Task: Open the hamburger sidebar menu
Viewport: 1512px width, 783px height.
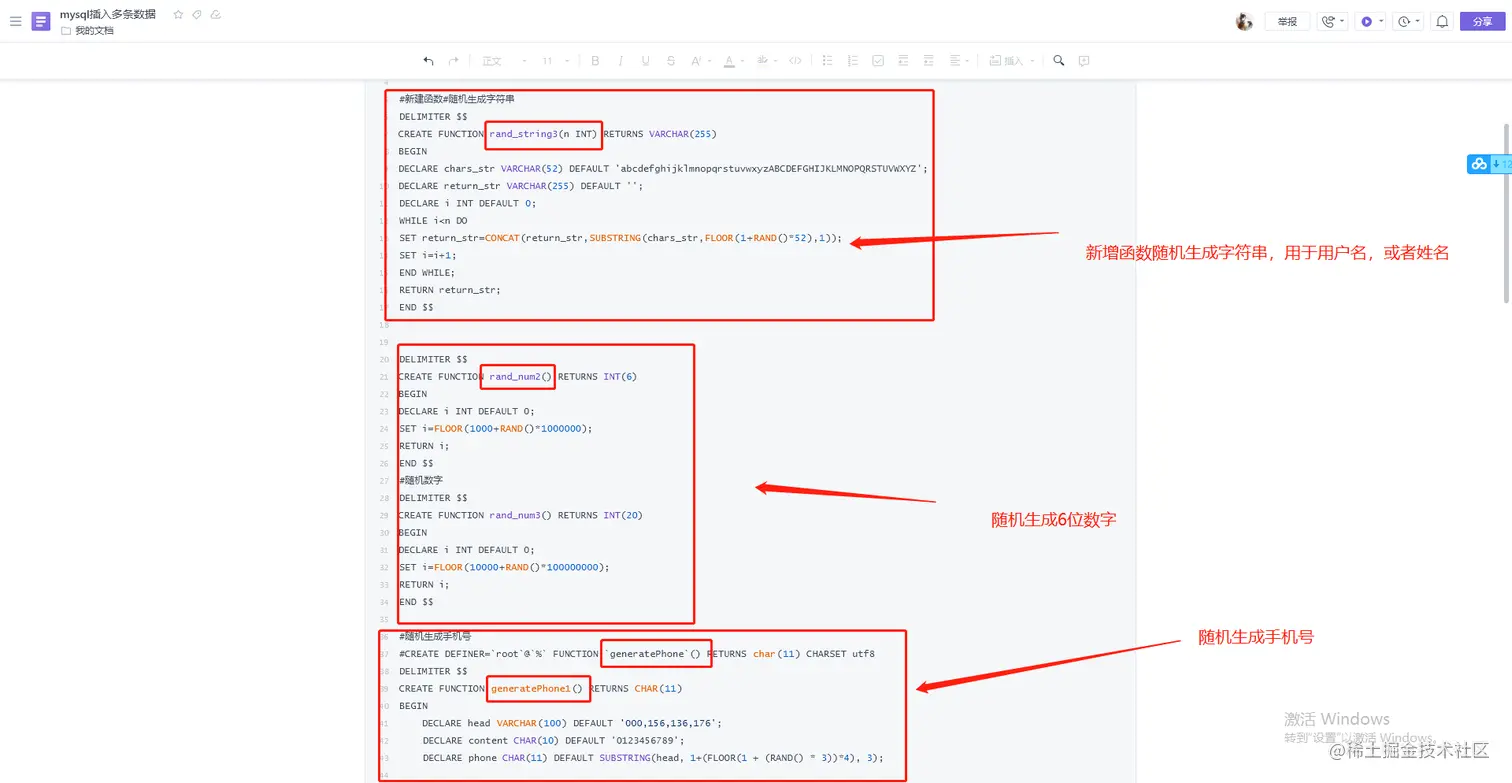Action: (15, 21)
